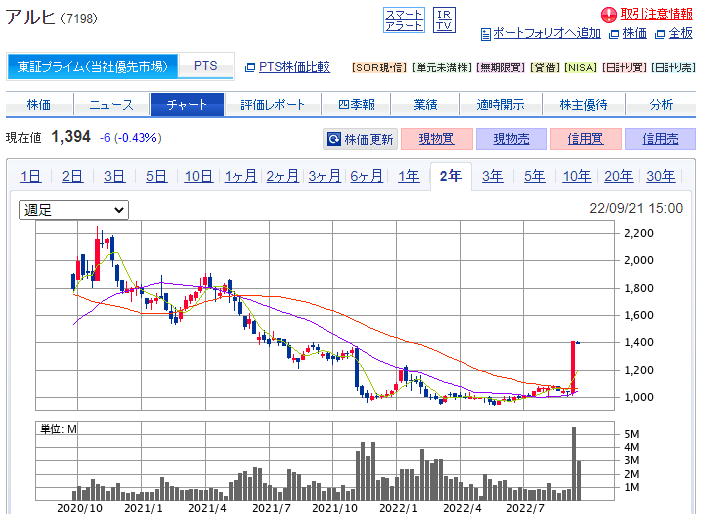This screenshot has height=514, width=701.
Task: Open the 業績 tab
Action: 425,105
